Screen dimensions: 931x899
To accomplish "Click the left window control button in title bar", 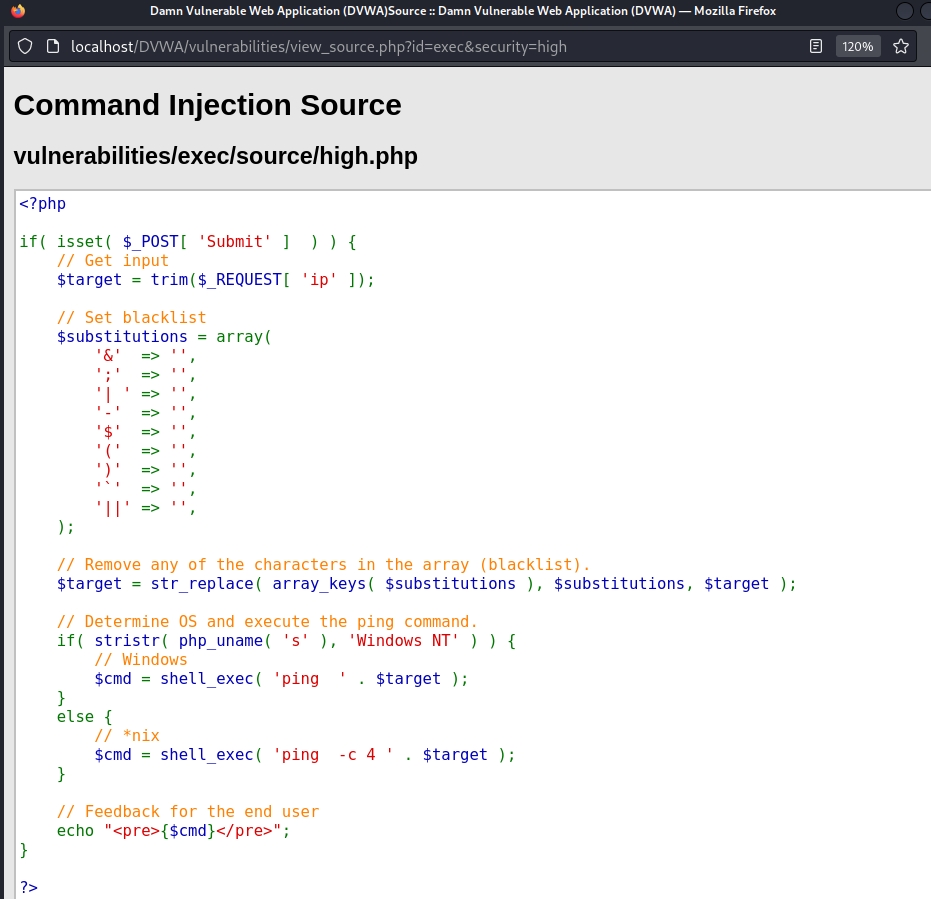I will coord(904,11).
